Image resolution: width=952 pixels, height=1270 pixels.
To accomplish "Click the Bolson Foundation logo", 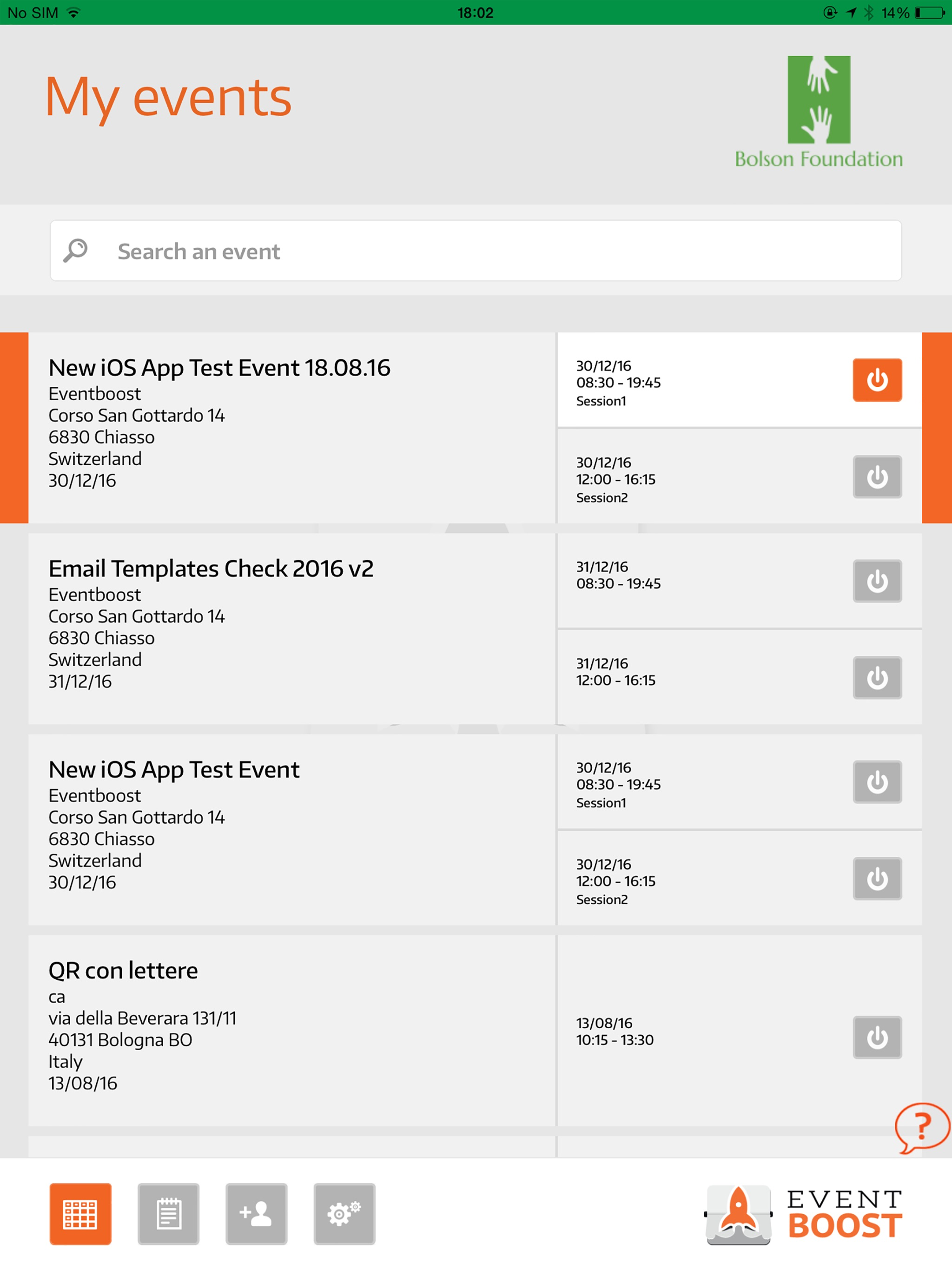I will pos(819,112).
